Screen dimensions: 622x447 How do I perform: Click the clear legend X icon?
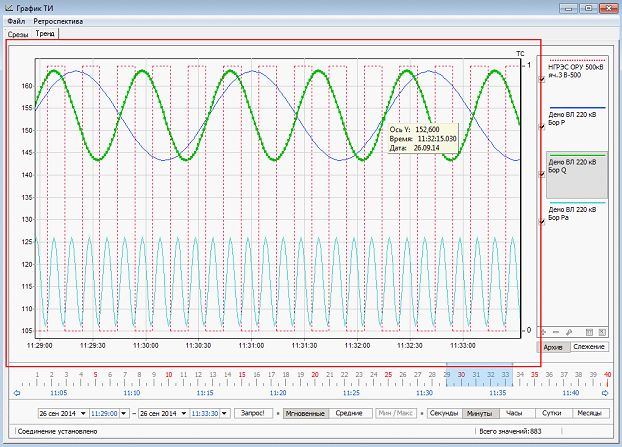tap(603, 331)
